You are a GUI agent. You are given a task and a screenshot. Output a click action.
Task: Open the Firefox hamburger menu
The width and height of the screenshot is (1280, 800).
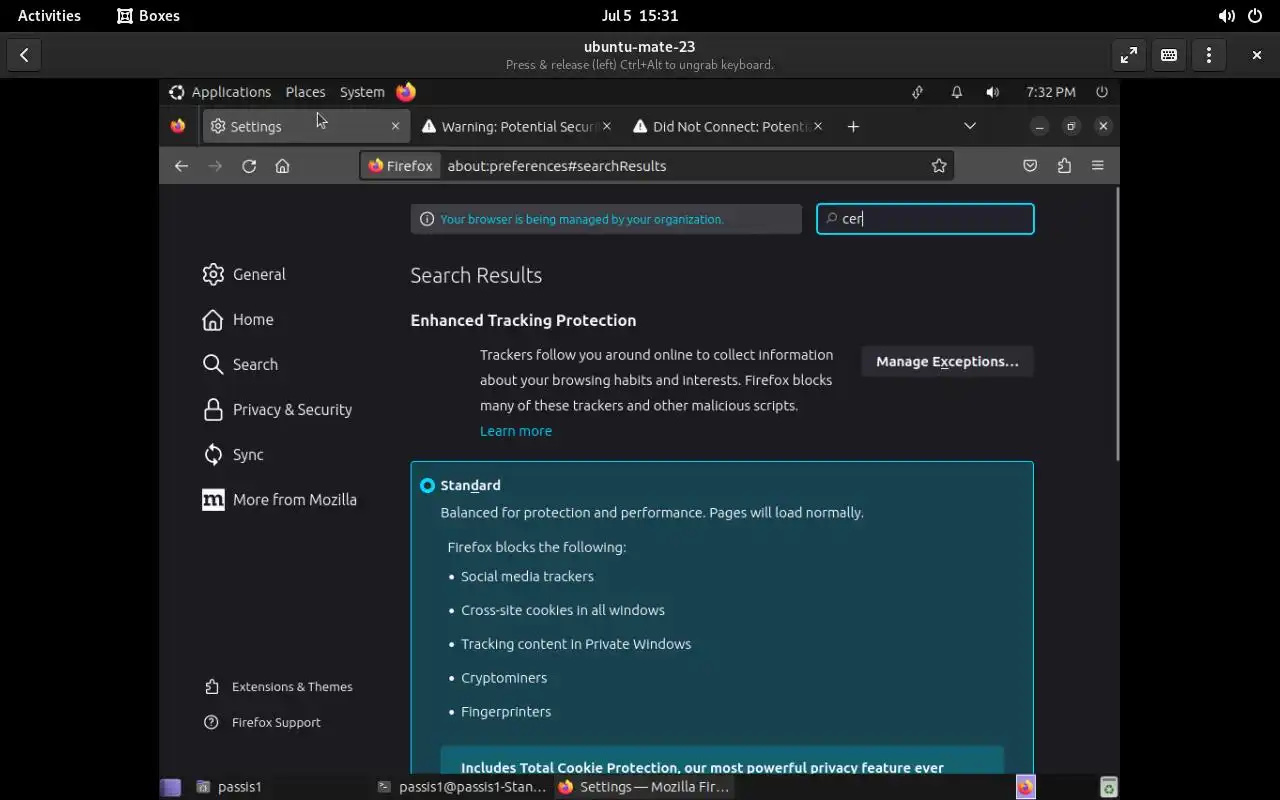tap(1097, 166)
